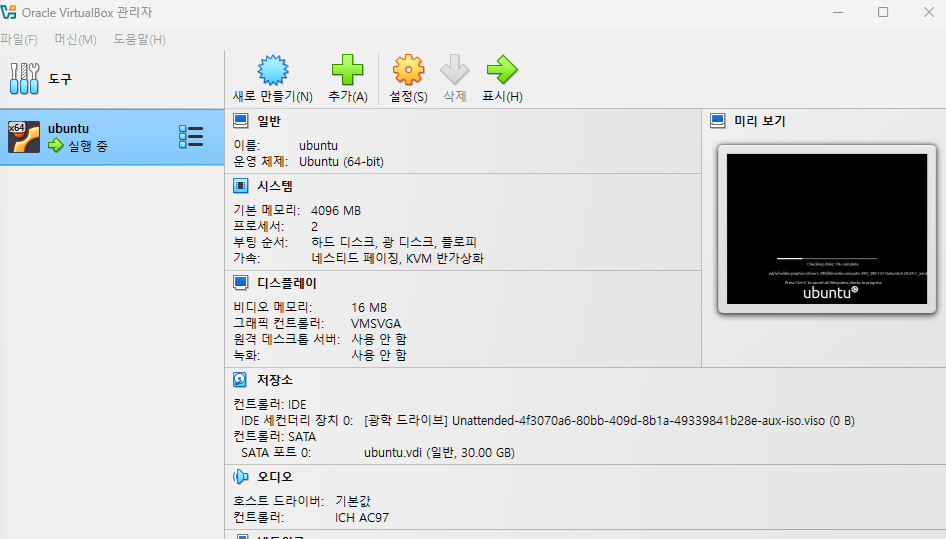Viewport: 946px width, 539px height.
Task: Click the boot order value text
Action: coord(394,242)
